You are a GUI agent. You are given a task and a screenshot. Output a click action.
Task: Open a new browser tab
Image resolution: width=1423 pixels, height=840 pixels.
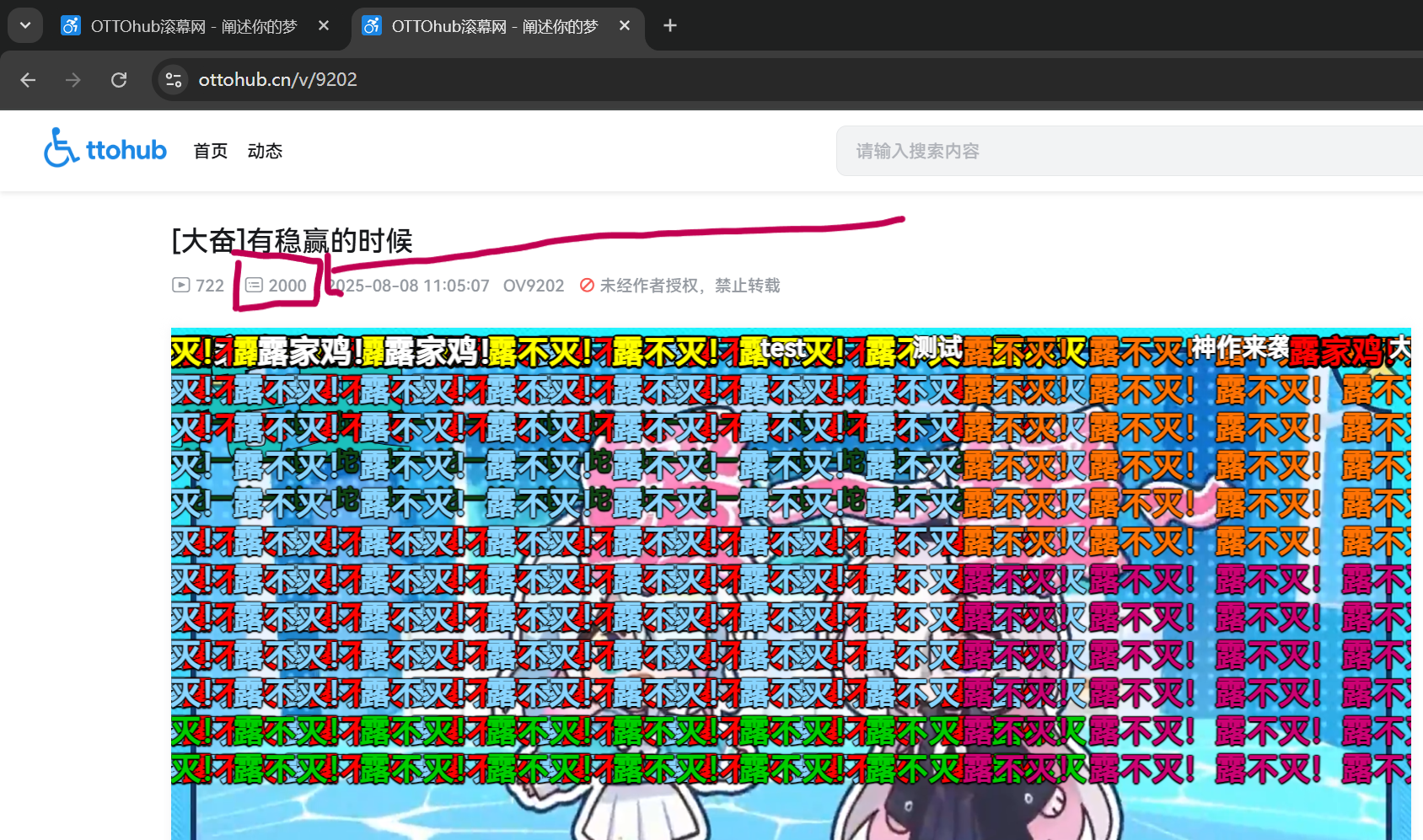(670, 26)
